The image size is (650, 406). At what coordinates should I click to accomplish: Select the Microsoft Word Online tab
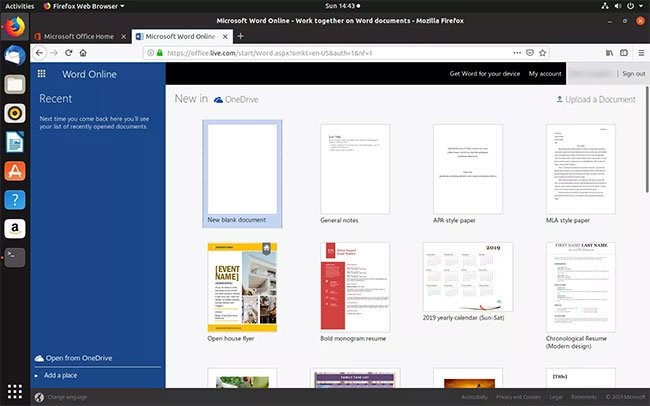[x=182, y=36]
